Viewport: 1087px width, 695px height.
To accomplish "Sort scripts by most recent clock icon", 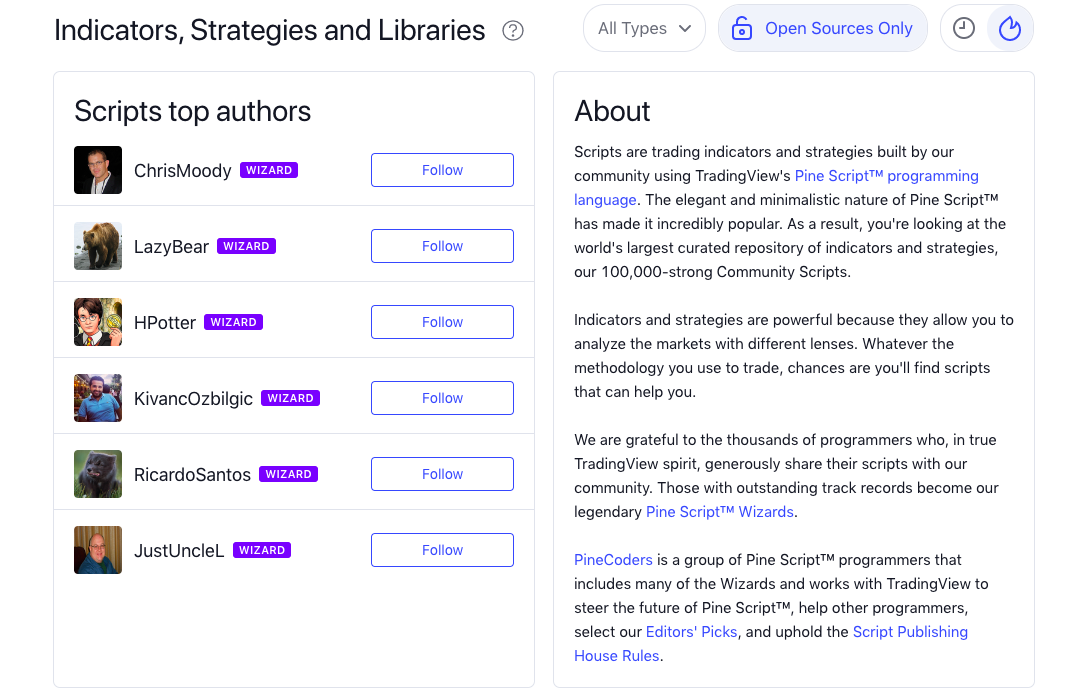I will pyautogui.click(x=964, y=29).
